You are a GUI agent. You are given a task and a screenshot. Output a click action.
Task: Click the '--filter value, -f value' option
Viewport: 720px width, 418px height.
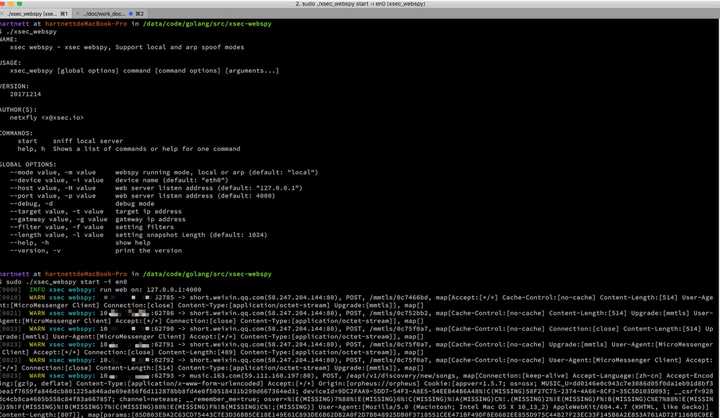56,227
